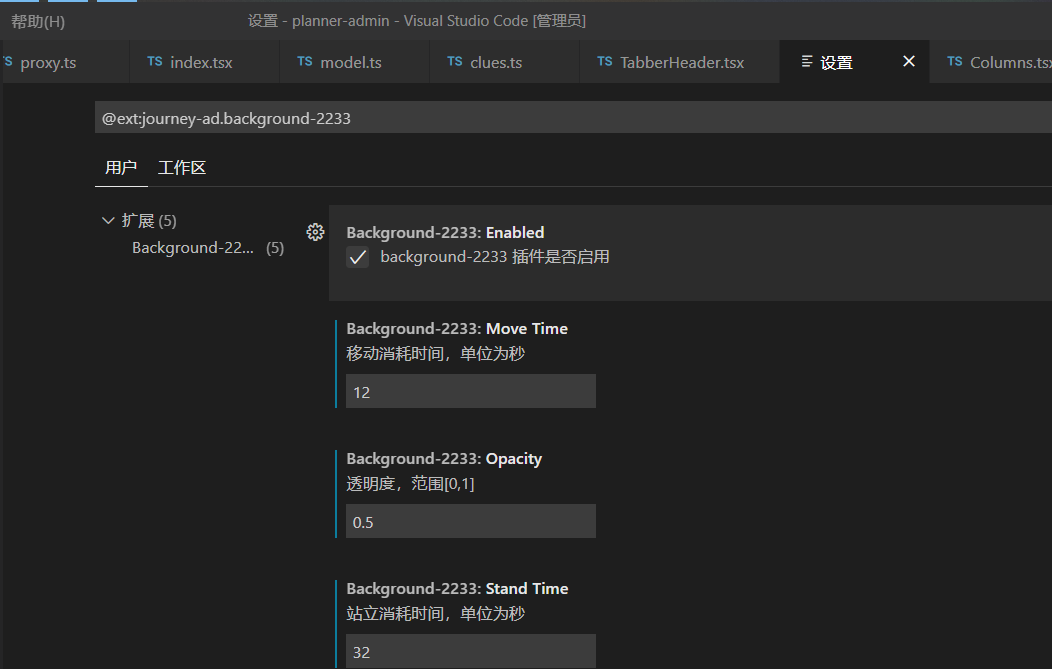Image resolution: width=1052 pixels, height=669 pixels.
Task: Open the 帮助 menu
Action: point(37,20)
